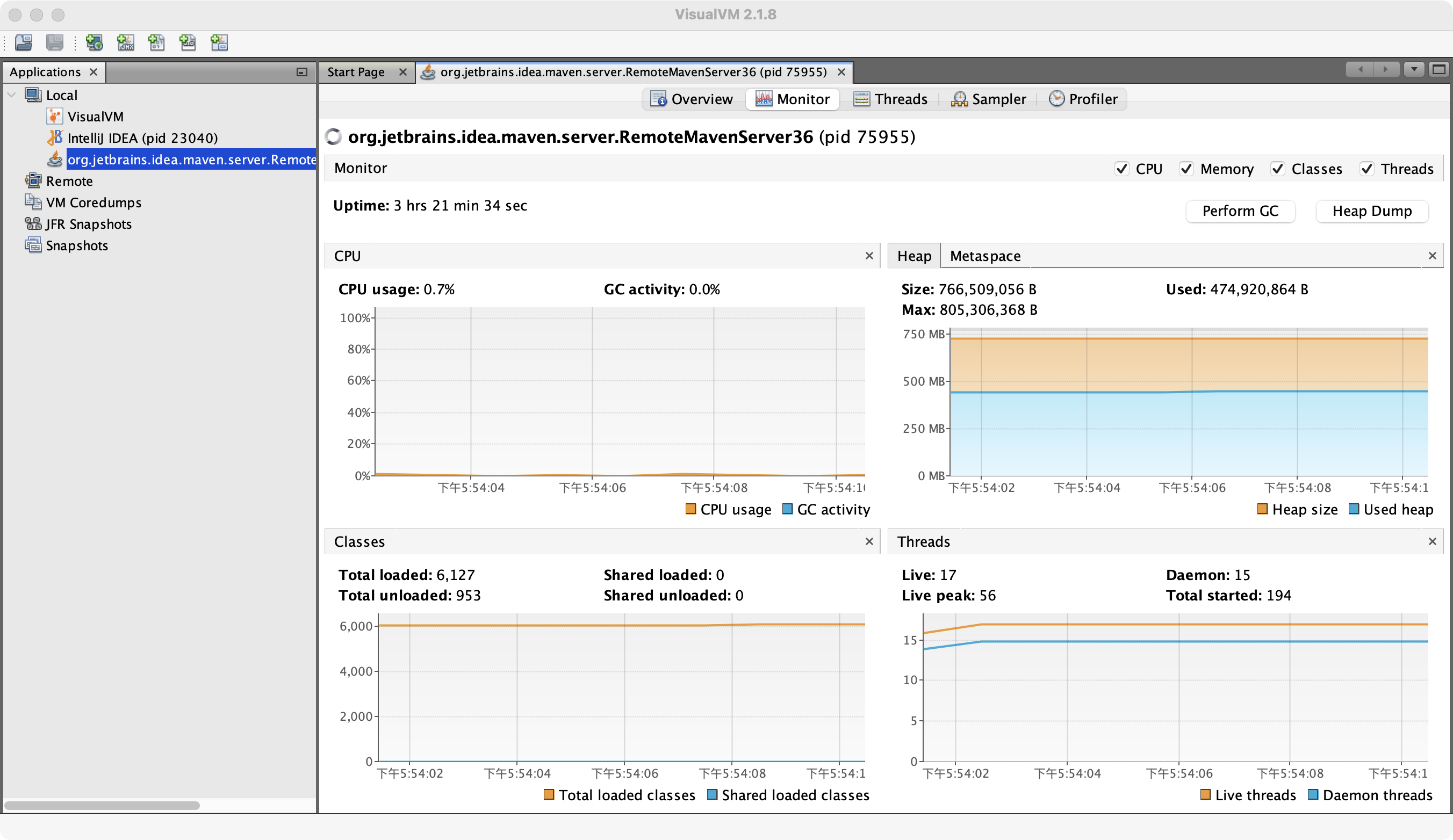1453x840 pixels.
Task: Click the Add Remote Host toolbar icon
Action: pyautogui.click(x=94, y=42)
